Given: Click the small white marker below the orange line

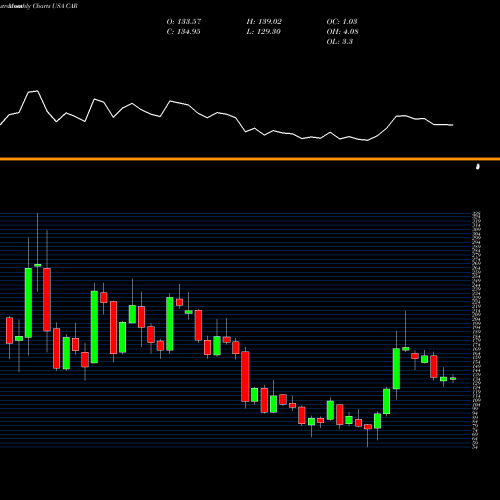Looking at the screenshot, I should [478, 166].
